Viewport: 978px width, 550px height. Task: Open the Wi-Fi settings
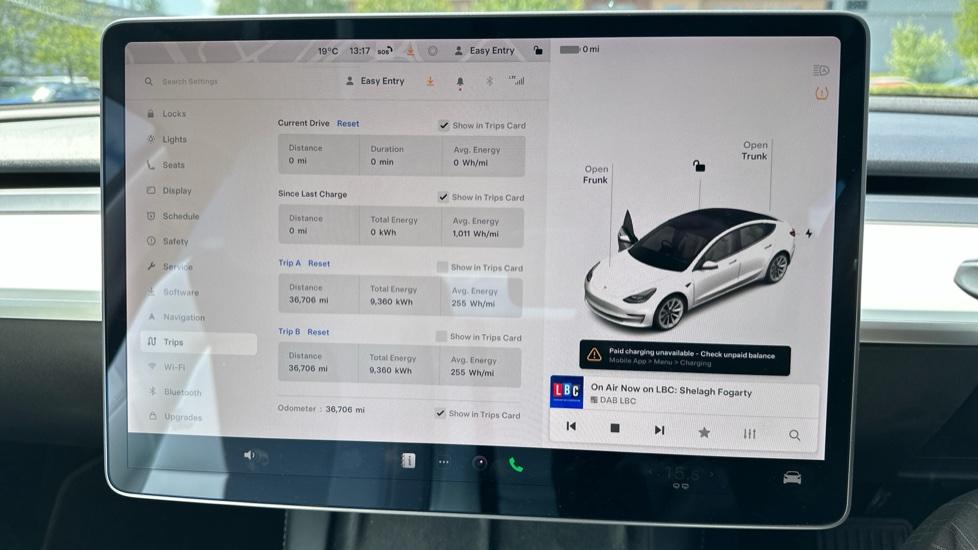tap(167, 367)
